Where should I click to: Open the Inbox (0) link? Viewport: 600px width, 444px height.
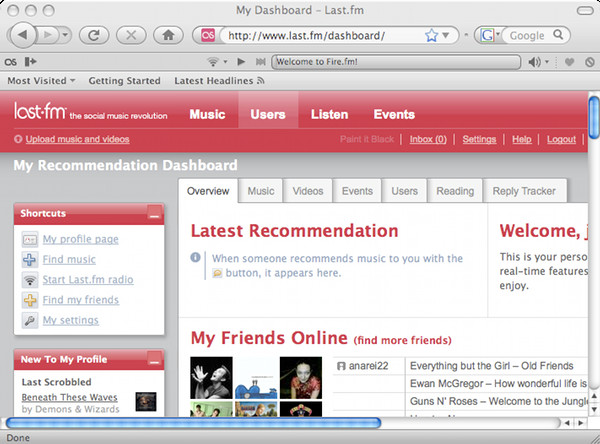point(428,139)
